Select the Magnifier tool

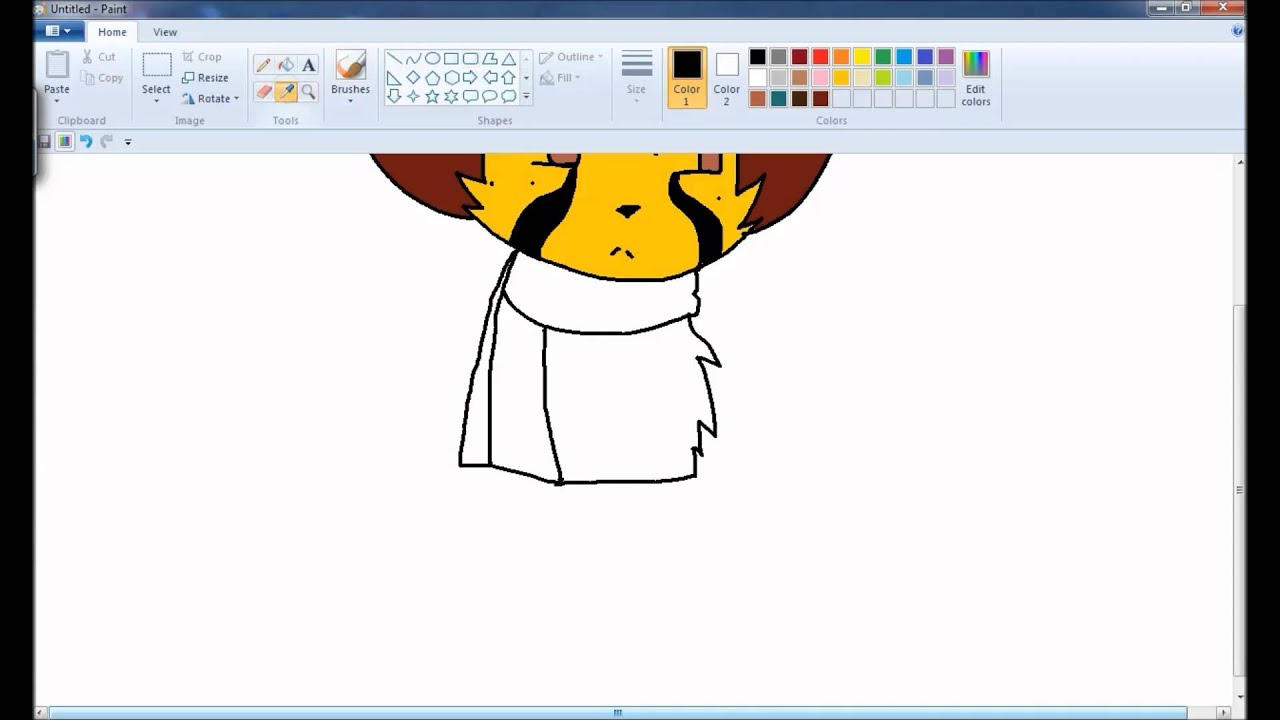[308, 91]
